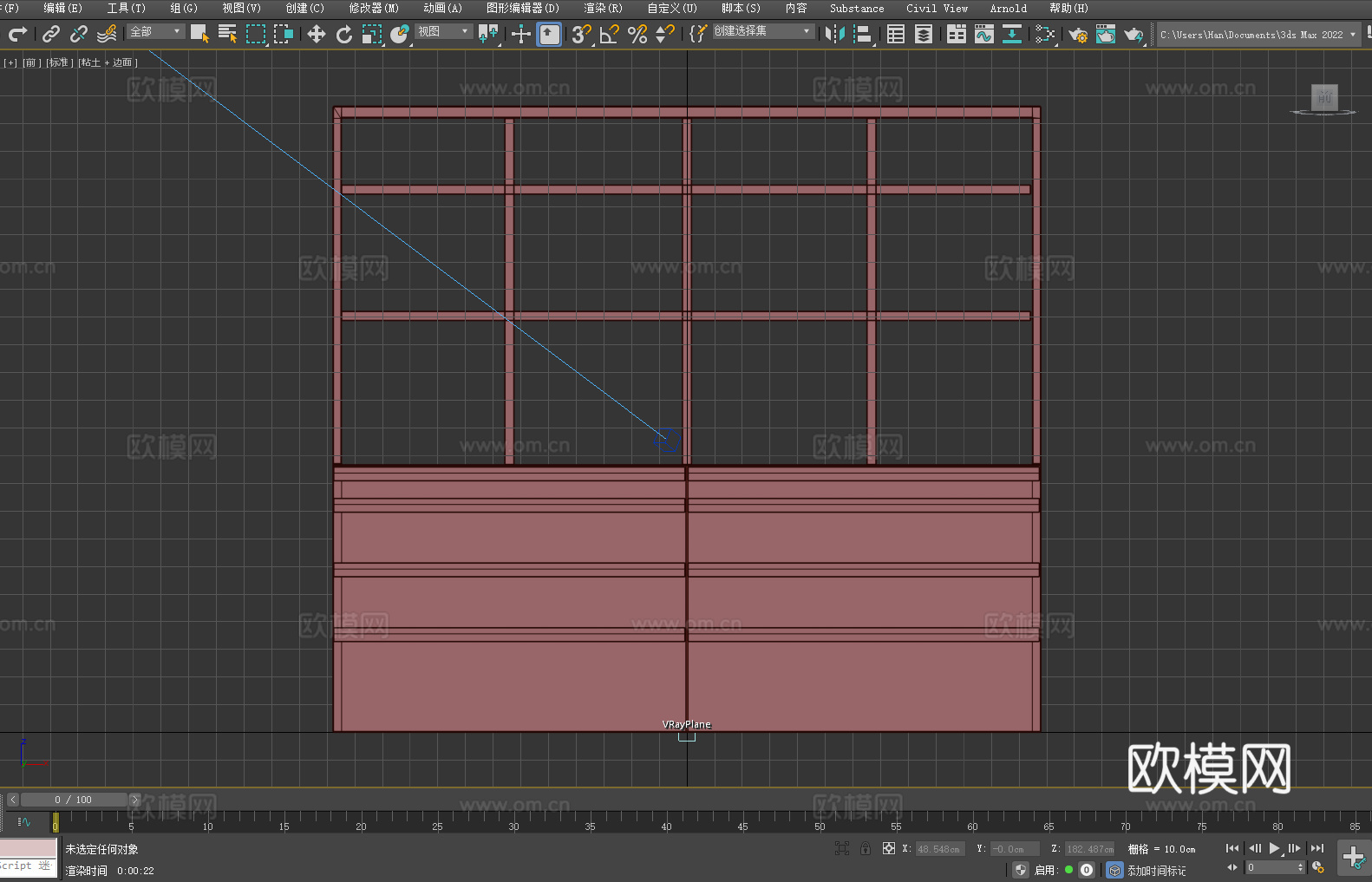The width and height of the screenshot is (1372, 882).
Task: Click the viewport [+] general label
Action: [10, 62]
